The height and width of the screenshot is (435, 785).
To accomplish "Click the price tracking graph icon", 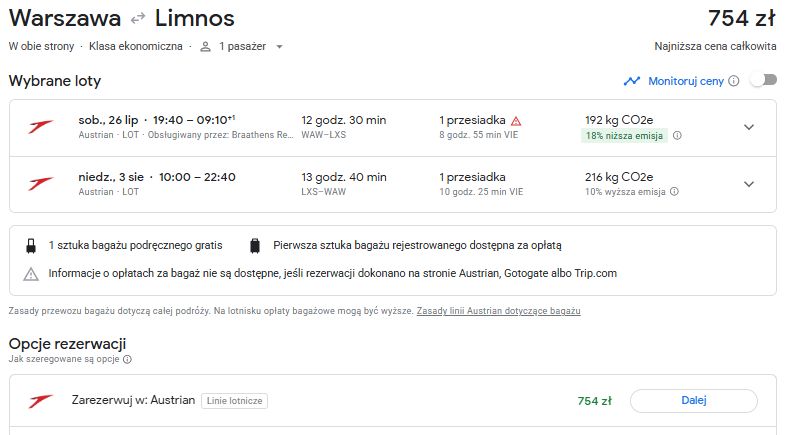I will click(x=632, y=81).
